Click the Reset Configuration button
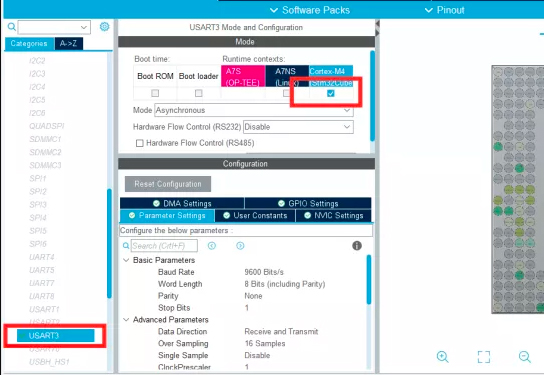 [x=168, y=184]
